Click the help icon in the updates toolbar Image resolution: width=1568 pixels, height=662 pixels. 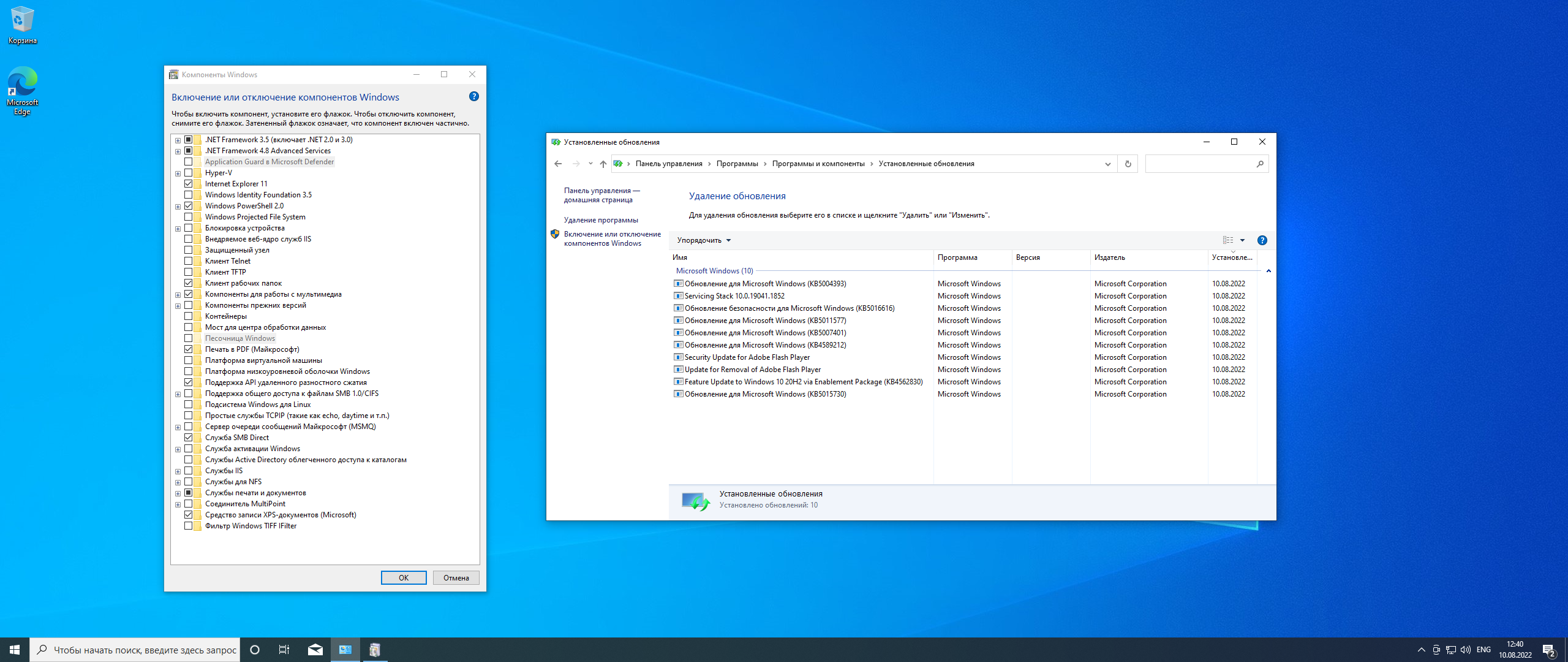(1262, 240)
